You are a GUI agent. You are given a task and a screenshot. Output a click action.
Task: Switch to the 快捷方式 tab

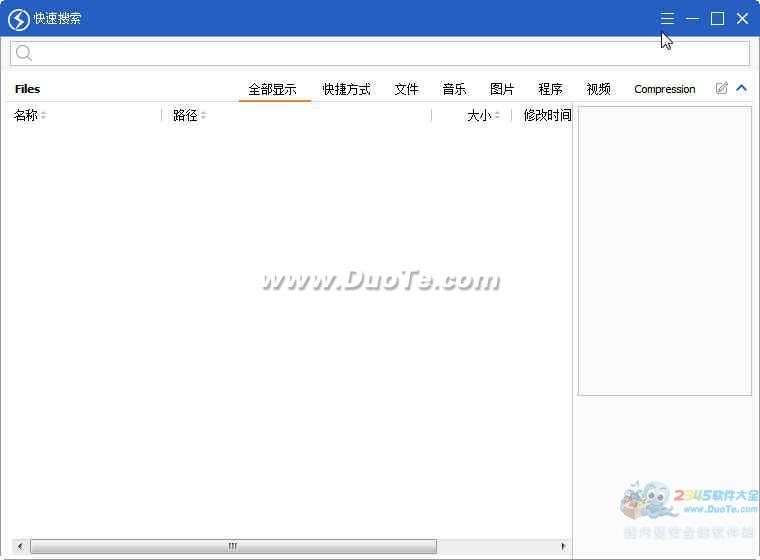click(x=347, y=89)
